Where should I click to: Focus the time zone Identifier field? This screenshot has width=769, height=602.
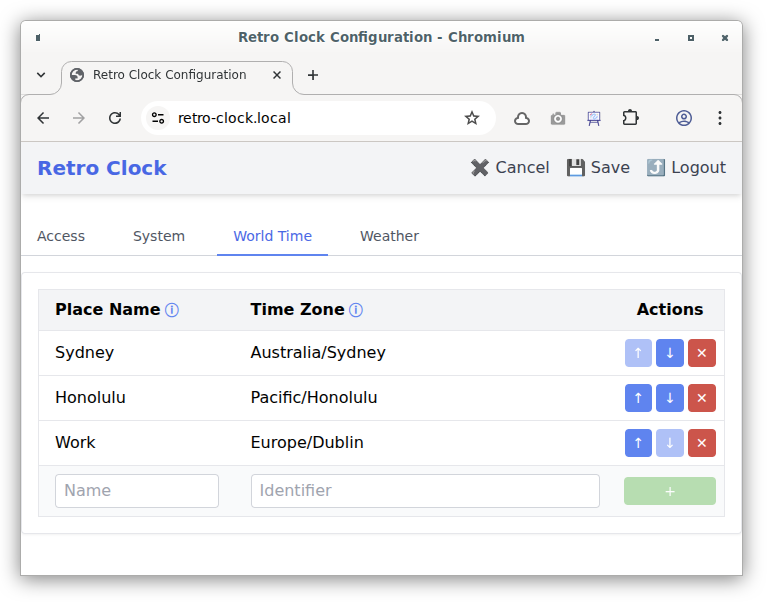(425, 491)
